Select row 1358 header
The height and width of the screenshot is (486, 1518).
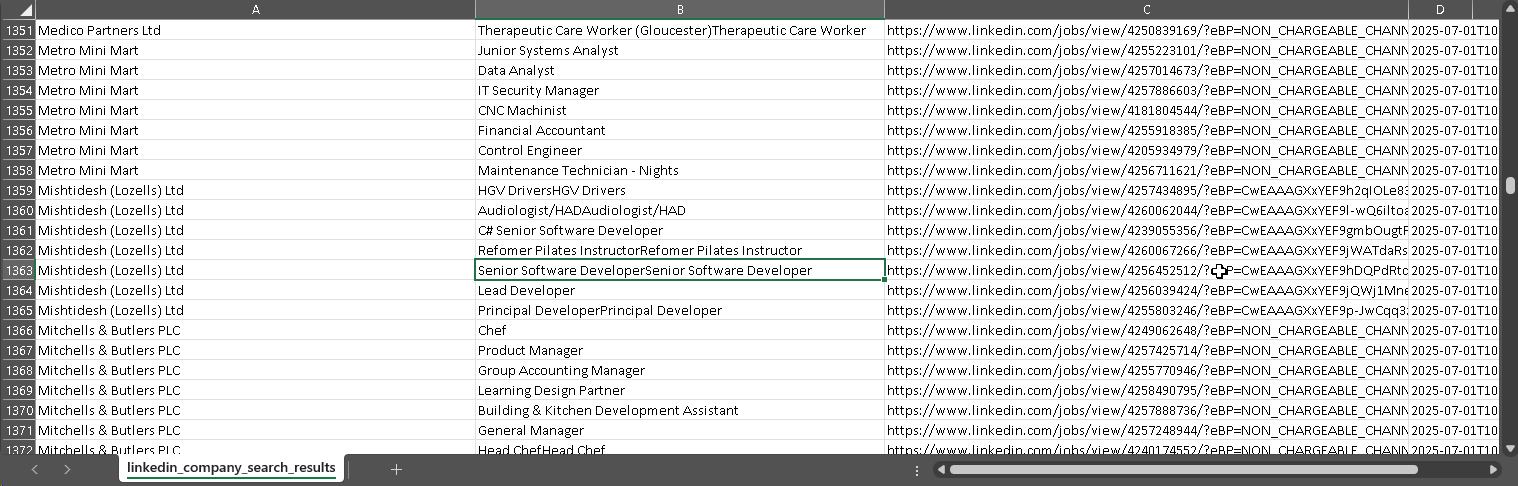[x=18, y=170]
